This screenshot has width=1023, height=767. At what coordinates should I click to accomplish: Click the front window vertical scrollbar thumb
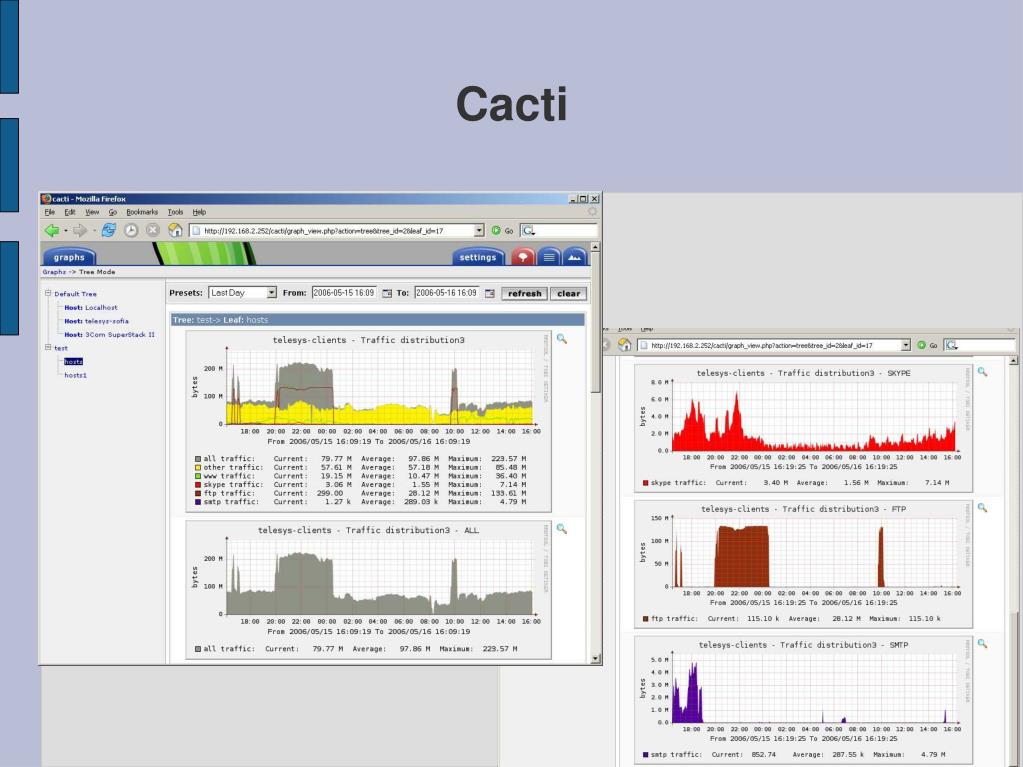(x=595, y=323)
